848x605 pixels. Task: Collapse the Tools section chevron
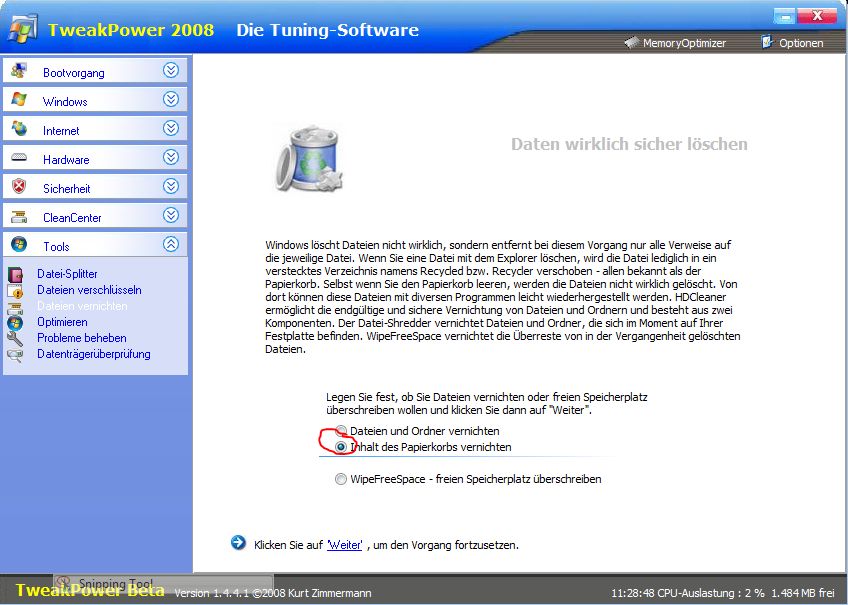click(171, 244)
